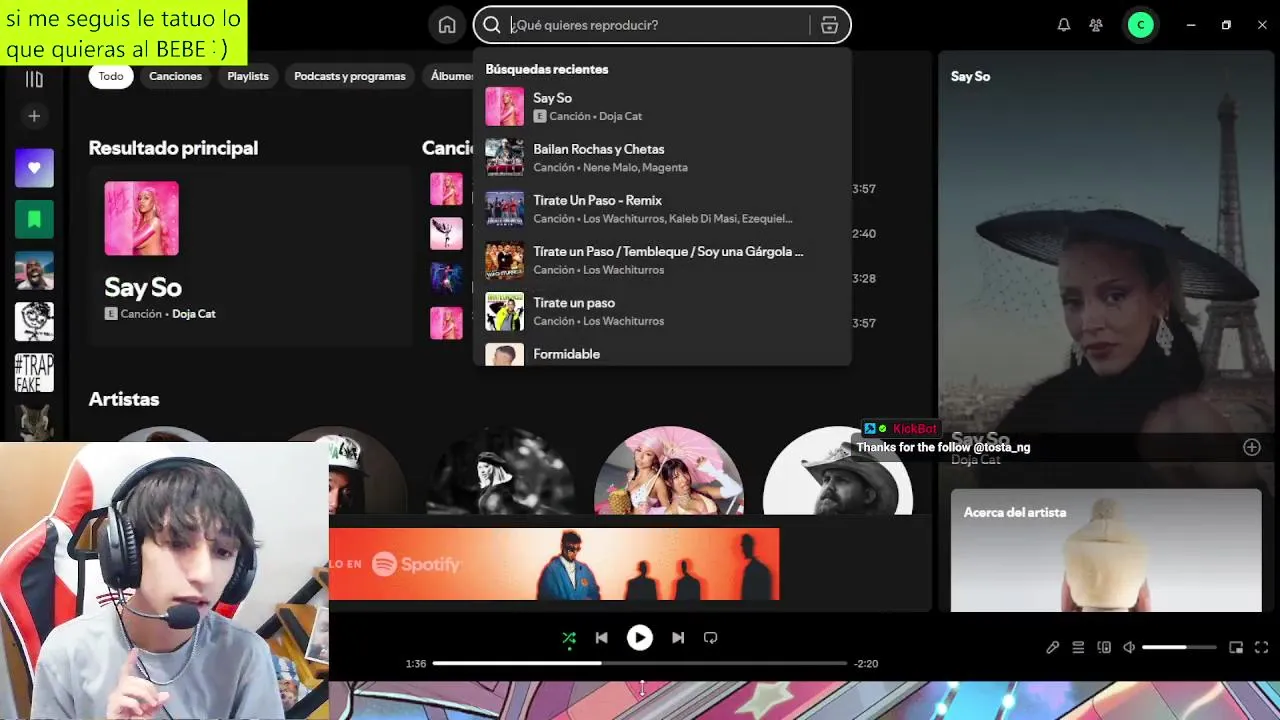Minimize the Spotify window
The image size is (1280, 720).
click(1191, 25)
